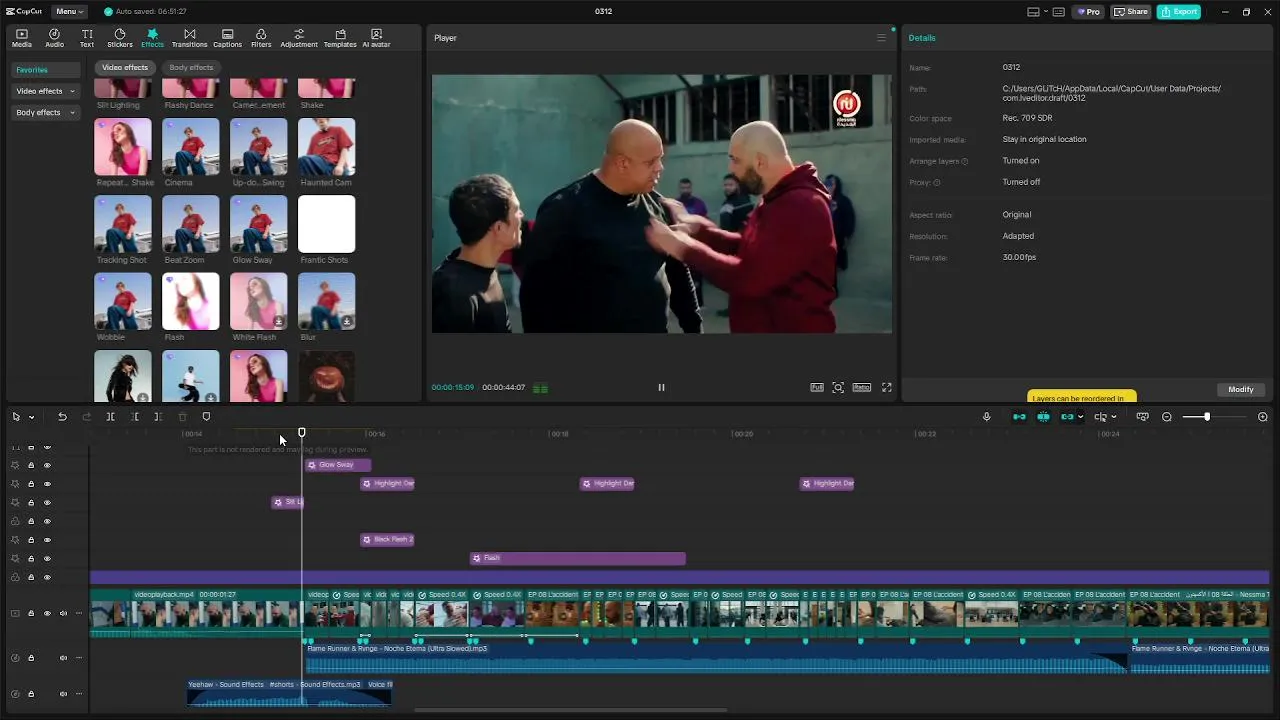The image size is (1280, 720).
Task: Hide the Glow Sway effect track
Action: (x=47, y=465)
